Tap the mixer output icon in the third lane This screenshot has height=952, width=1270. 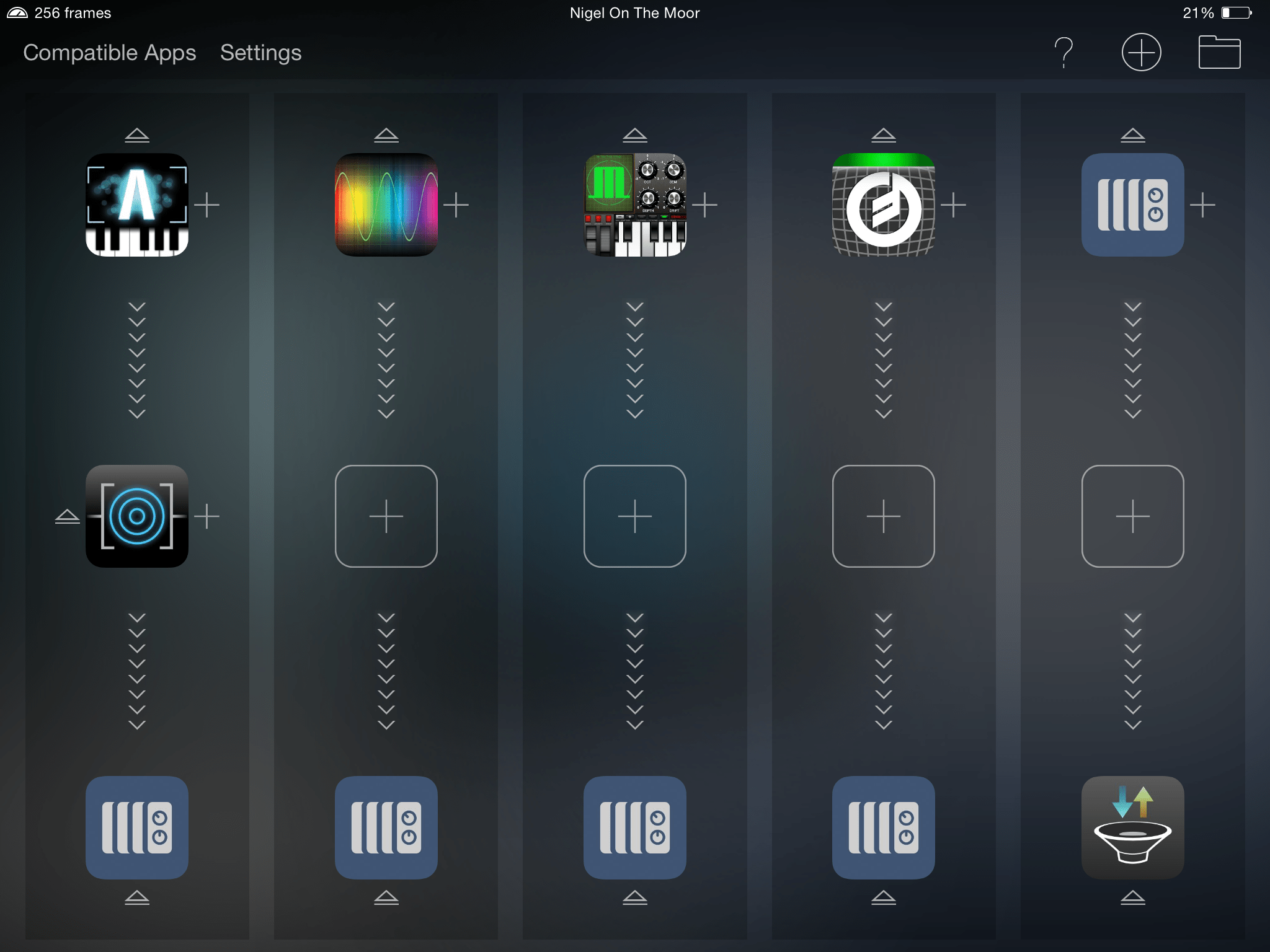(635, 827)
